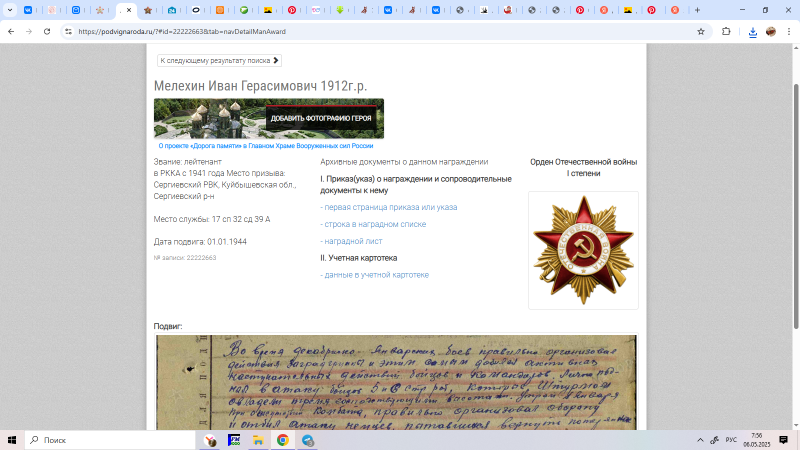Go forward in browser history
Image resolution: width=800 pixels, height=450 pixels.
(29, 32)
